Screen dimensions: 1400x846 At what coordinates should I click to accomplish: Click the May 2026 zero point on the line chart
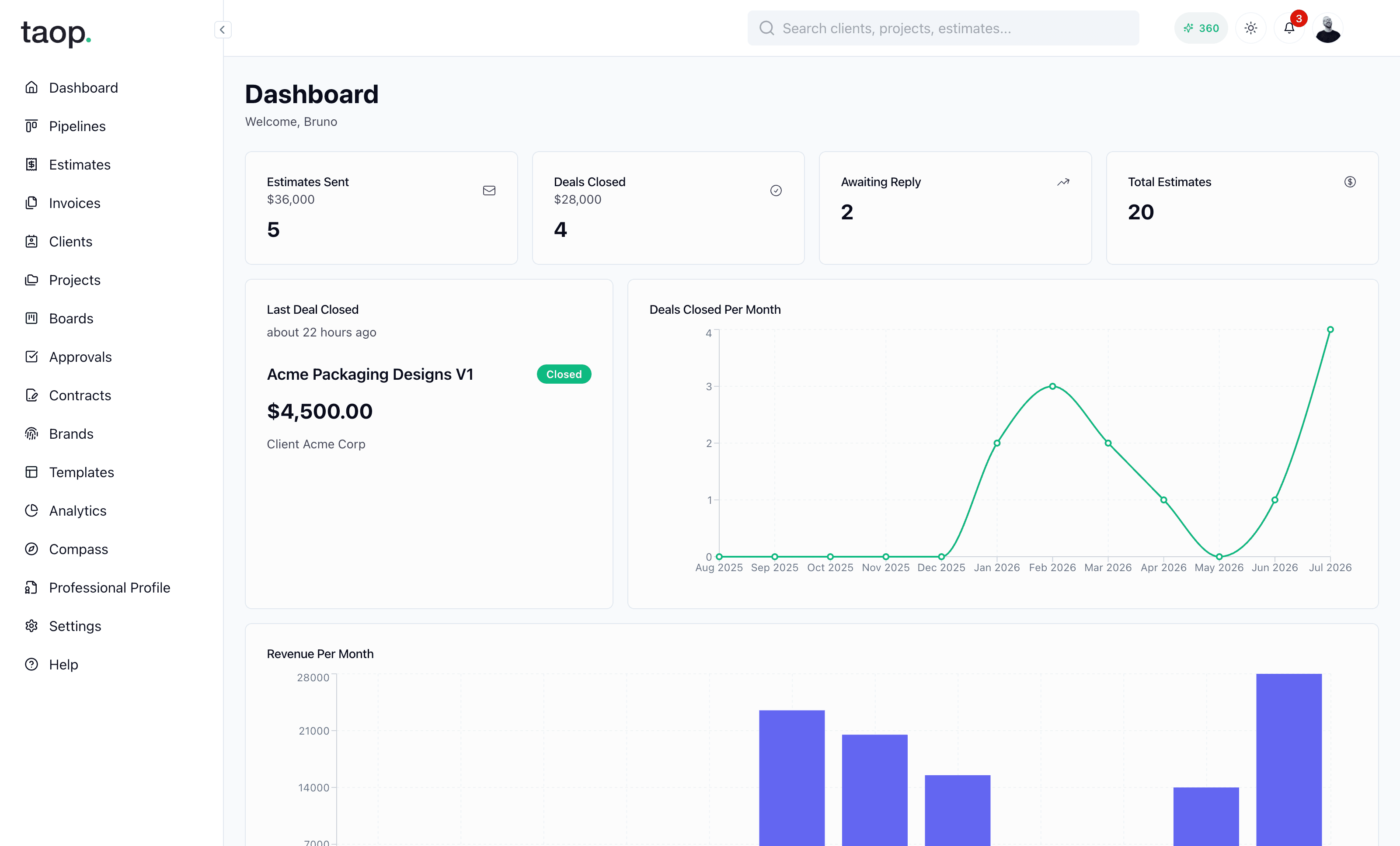[x=1219, y=556]
